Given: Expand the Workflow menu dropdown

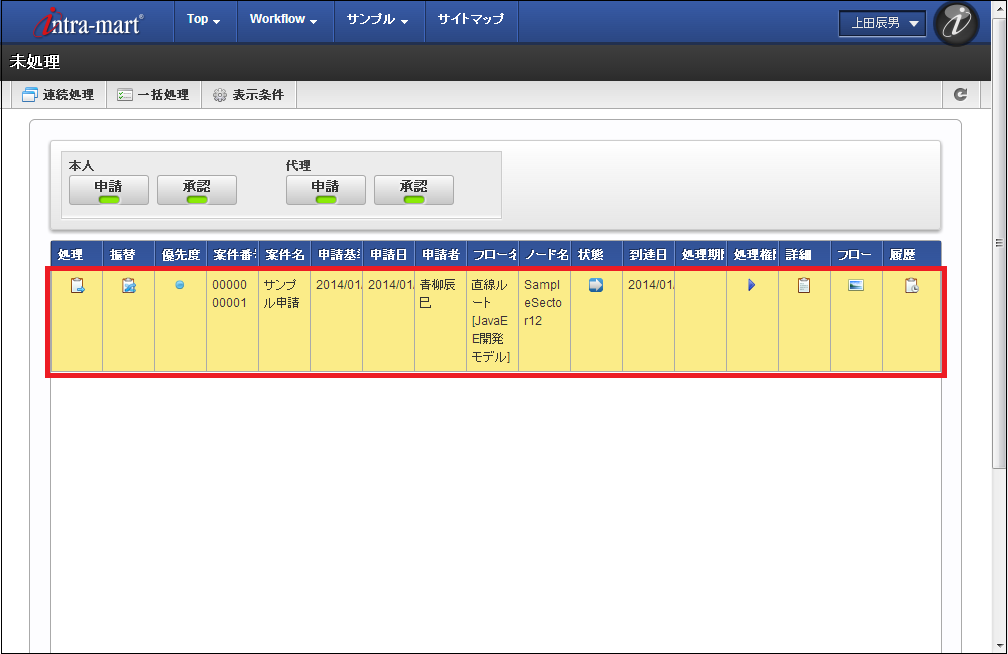Looking at the screenshot, I should click(x=283, y=20).
